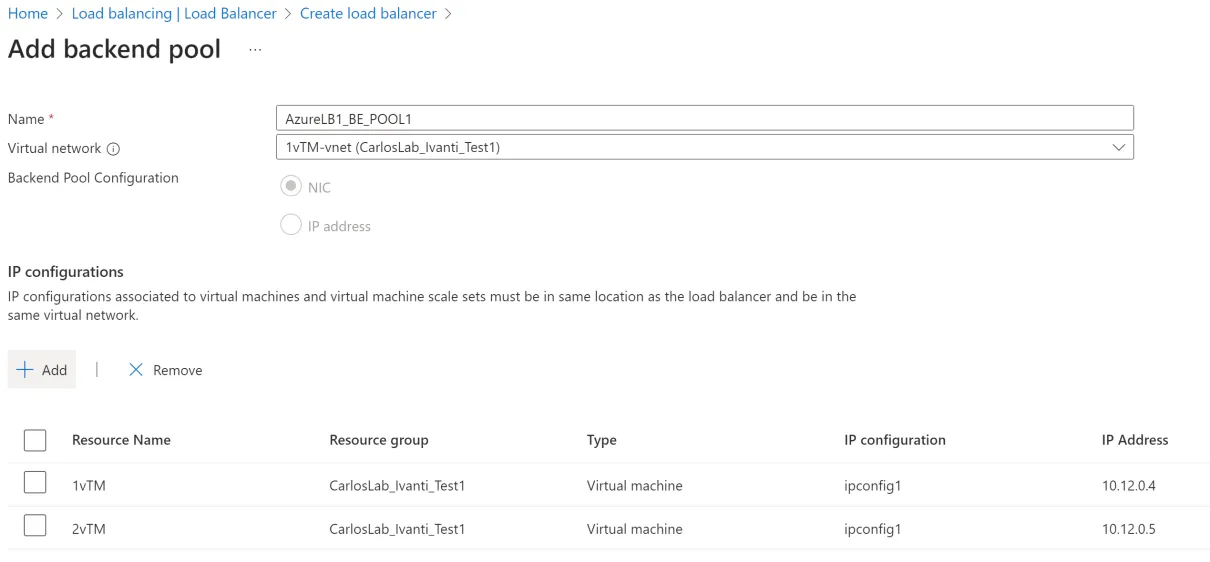Click Virtual machine type in 1vTM row
The image size is (1210, 562).
coord(635,486)
